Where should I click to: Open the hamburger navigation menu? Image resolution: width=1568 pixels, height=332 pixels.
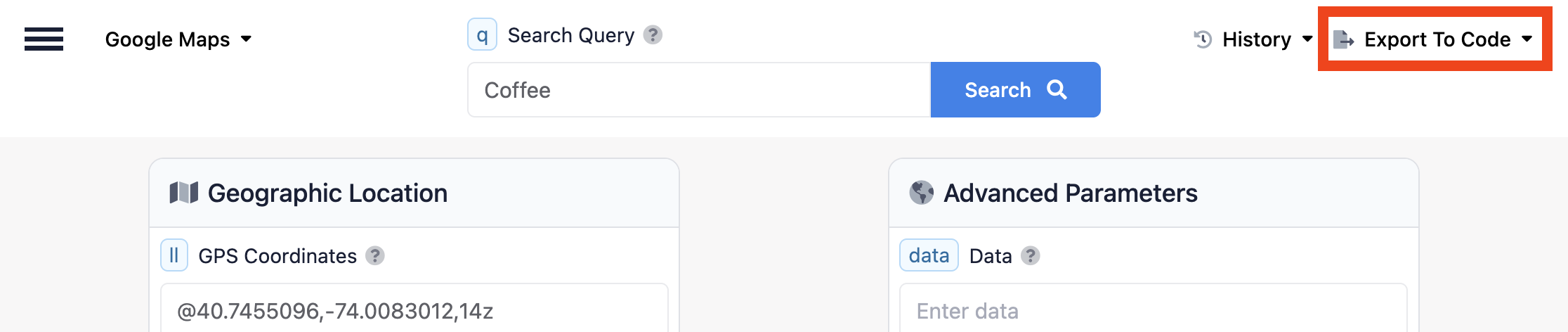click(44, 39)
